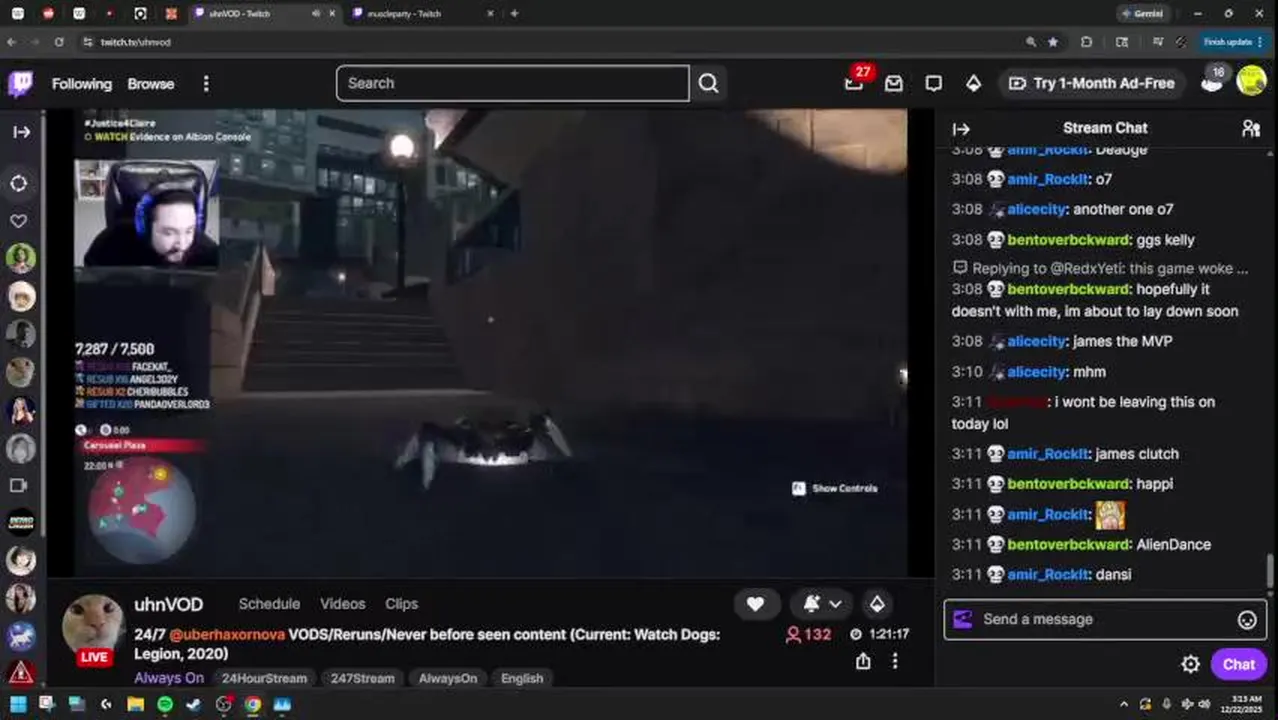The image size is (1278, 720).
Task: Select the English tag
Action: pos(522,678)
